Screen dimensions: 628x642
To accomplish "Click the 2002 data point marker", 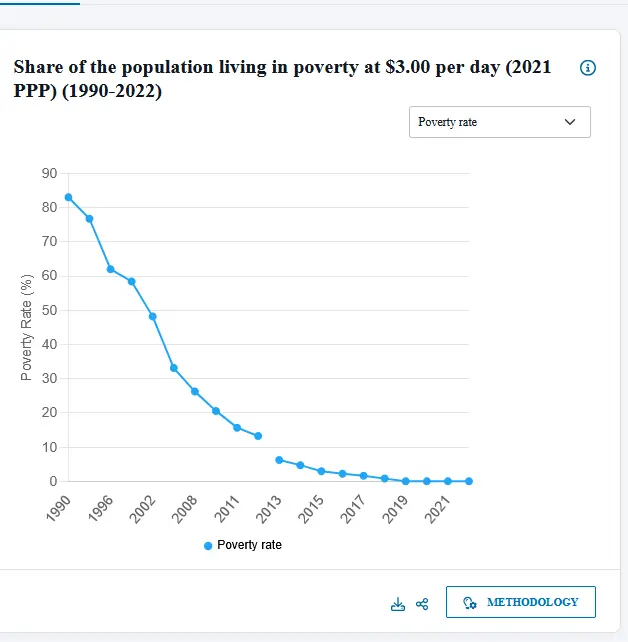I will [152, 316].
